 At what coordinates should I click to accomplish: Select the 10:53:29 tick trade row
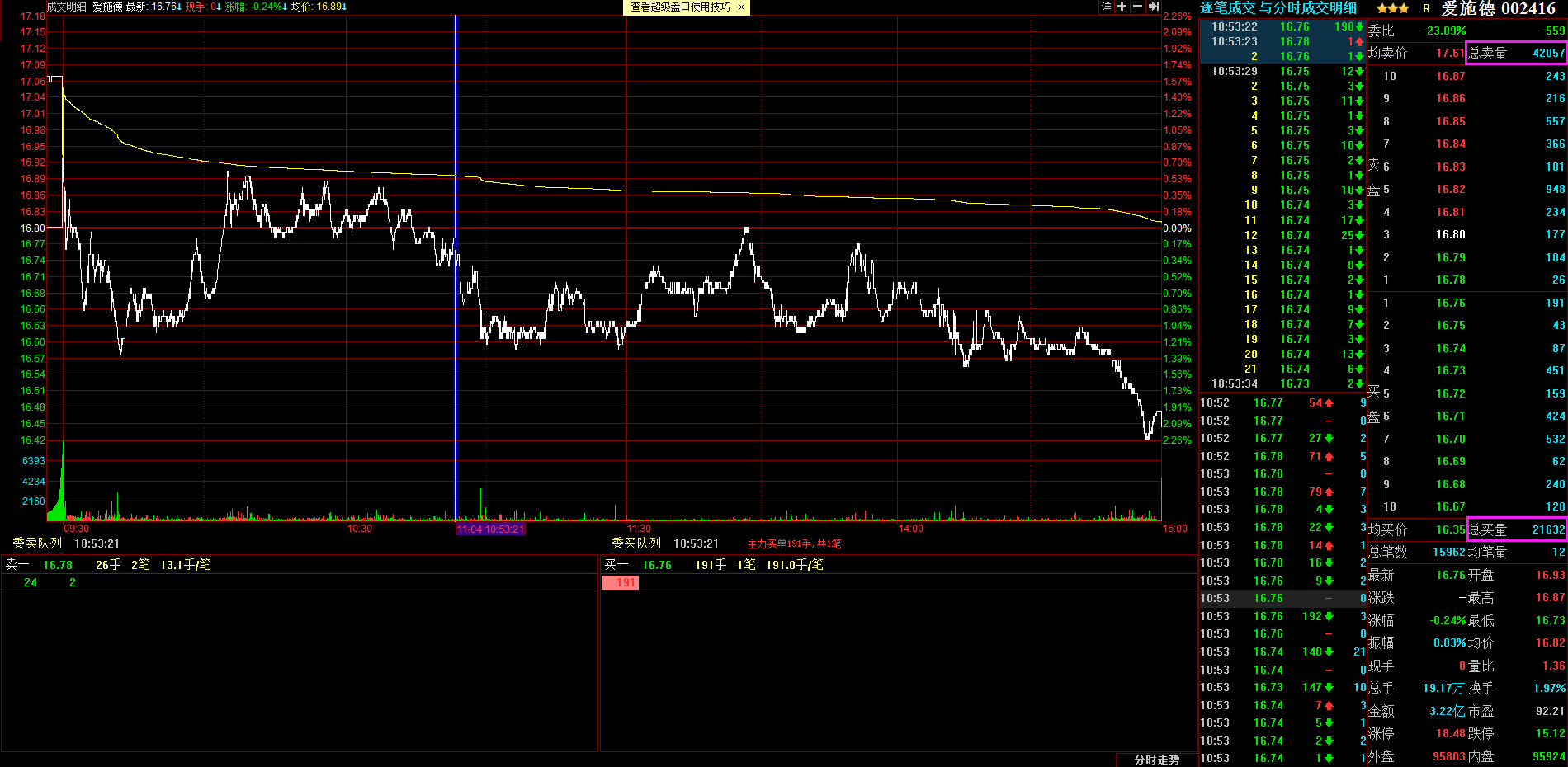(1283, 71)
